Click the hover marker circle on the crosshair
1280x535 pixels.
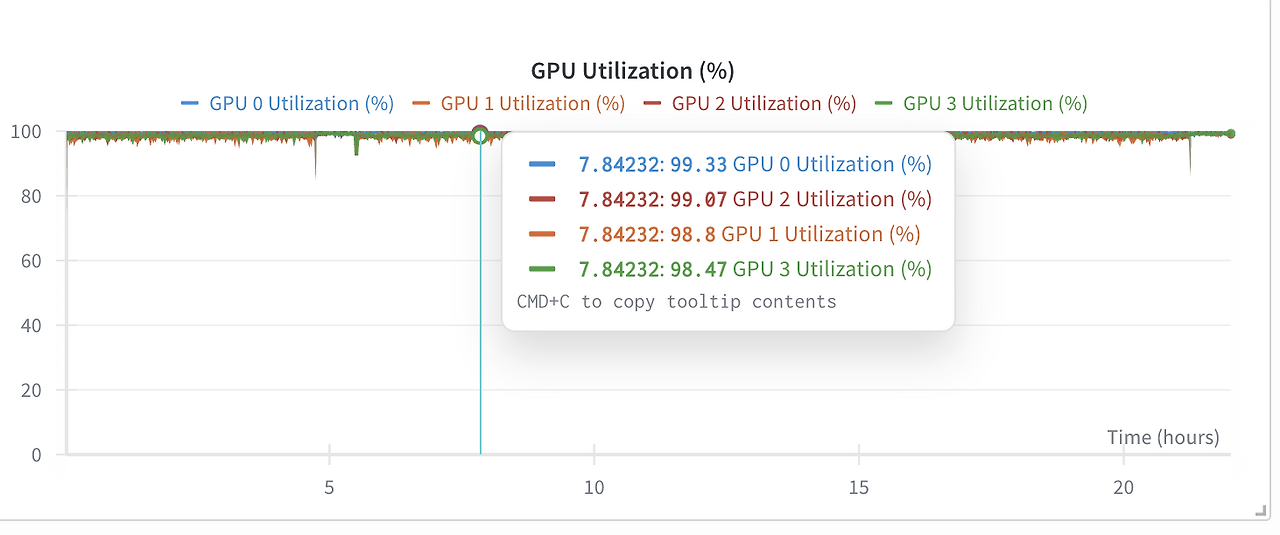[480, 134]
